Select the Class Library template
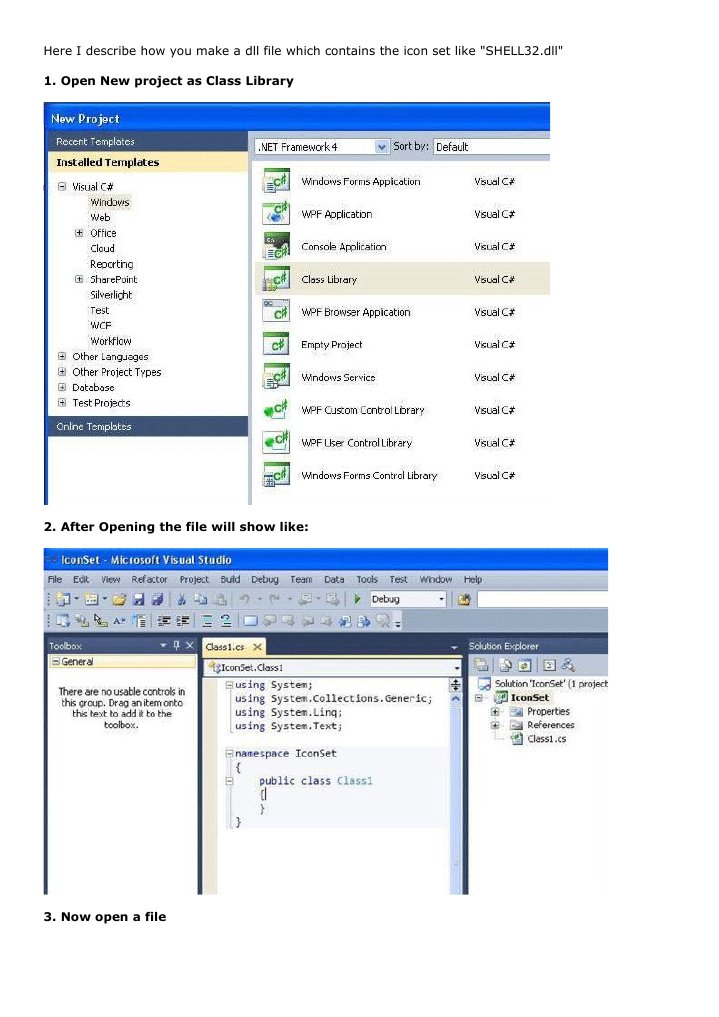The image size is (719, 1017). 403,279
